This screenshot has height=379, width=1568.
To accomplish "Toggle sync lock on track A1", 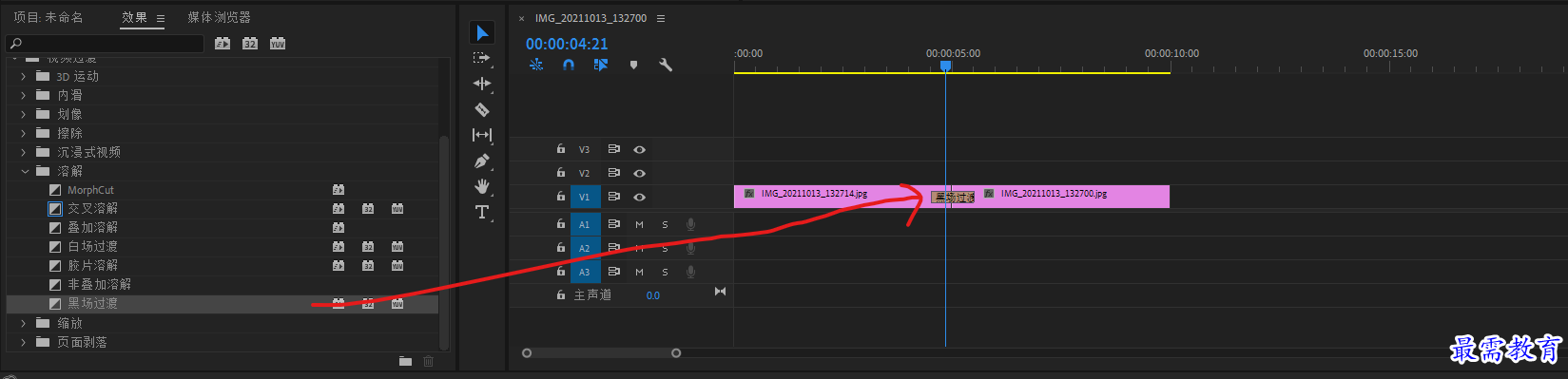I will 614,224.
